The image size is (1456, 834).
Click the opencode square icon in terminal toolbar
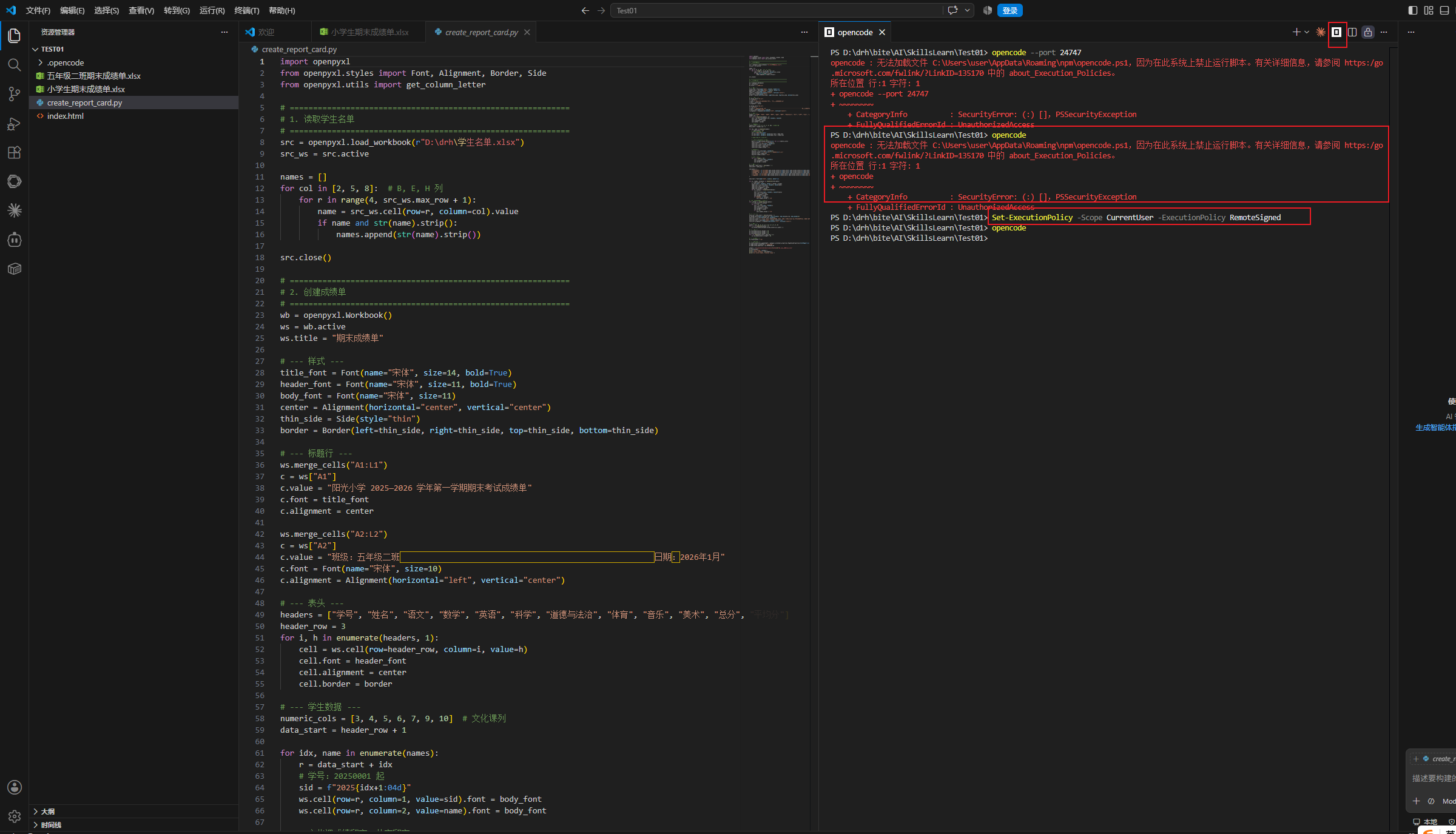[x=1336, y=32]
